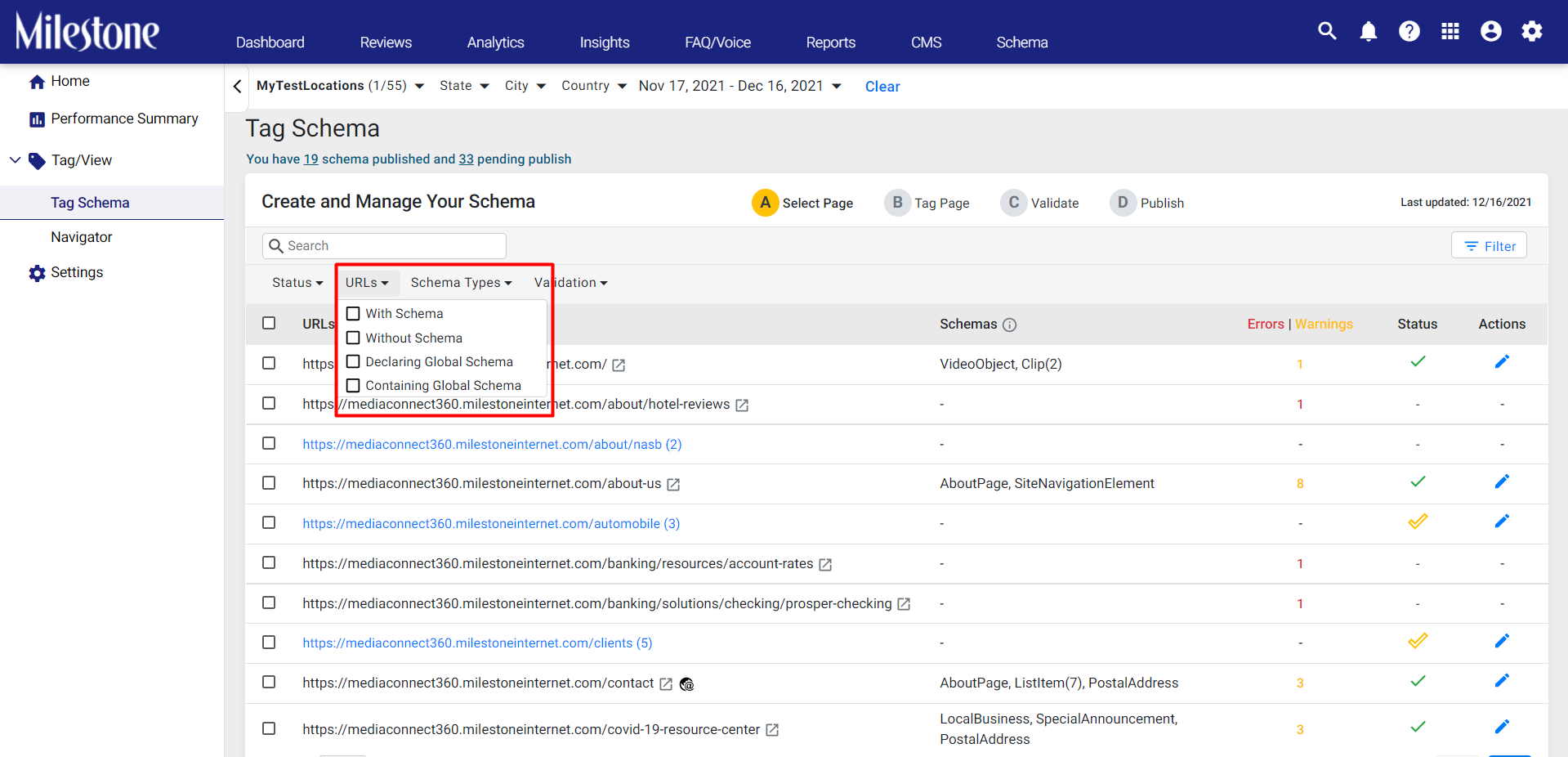Click the Performance Summary chart icon
Screen dimensions: 1568x757
point(37,119)
